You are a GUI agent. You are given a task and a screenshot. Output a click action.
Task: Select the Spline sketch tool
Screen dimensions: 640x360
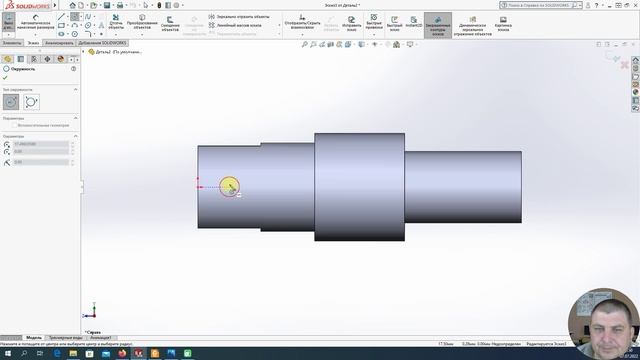[x=88, y=17]
